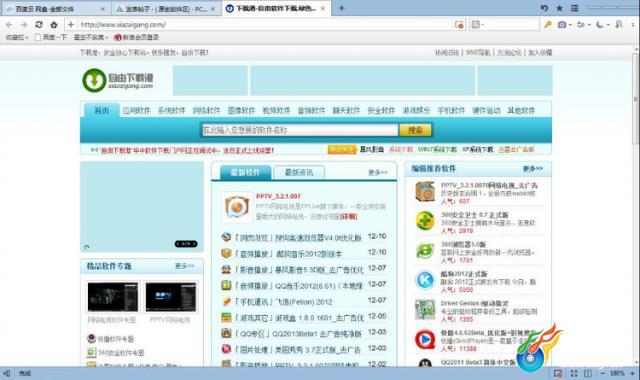Image resolution: width=640 pixels, height=380 pixels.
Task: Open the 手机软件 category menu
Action: tap(451, 111)
